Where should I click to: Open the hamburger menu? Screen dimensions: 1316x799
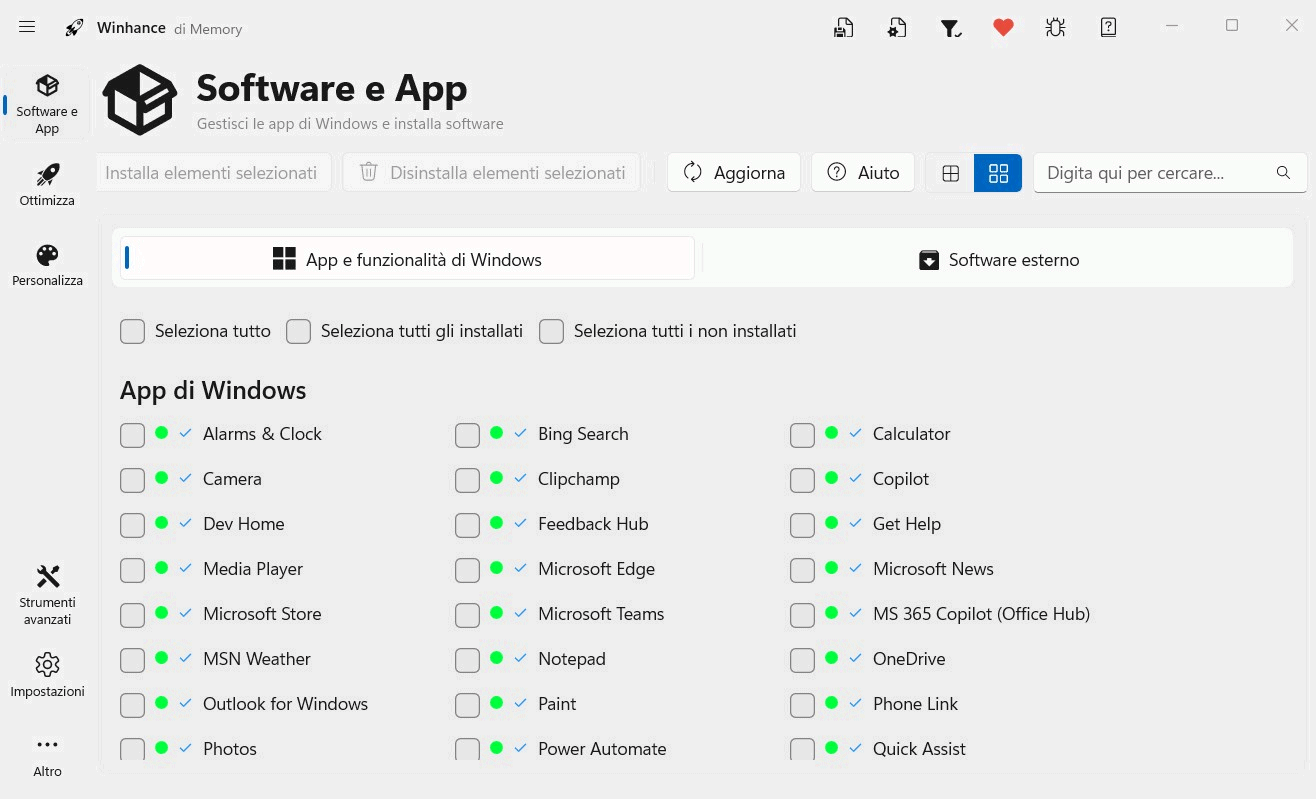click(26, 27)
